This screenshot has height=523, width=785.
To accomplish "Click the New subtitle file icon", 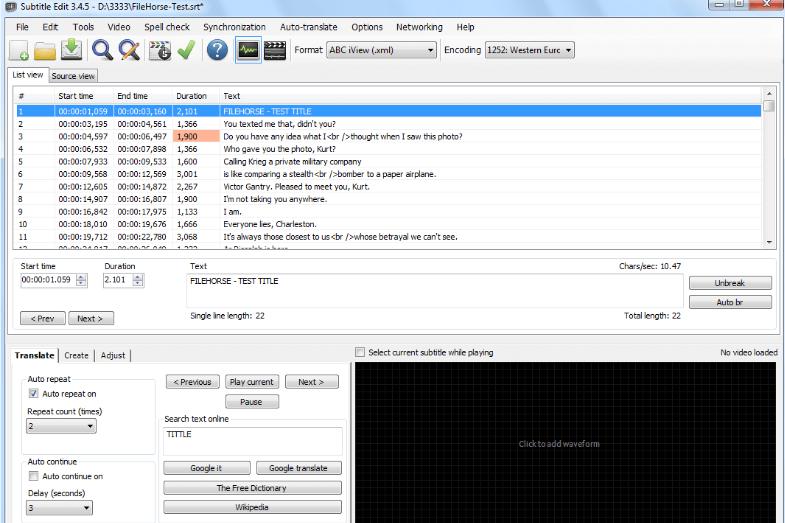I will coord(19,50).
